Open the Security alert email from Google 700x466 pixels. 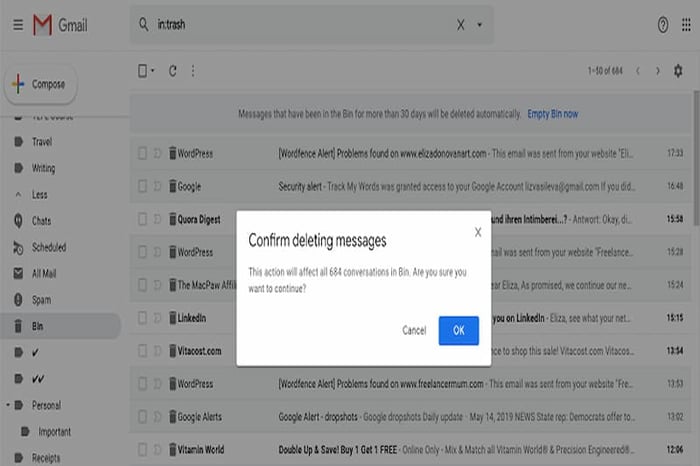coord(411,186)
